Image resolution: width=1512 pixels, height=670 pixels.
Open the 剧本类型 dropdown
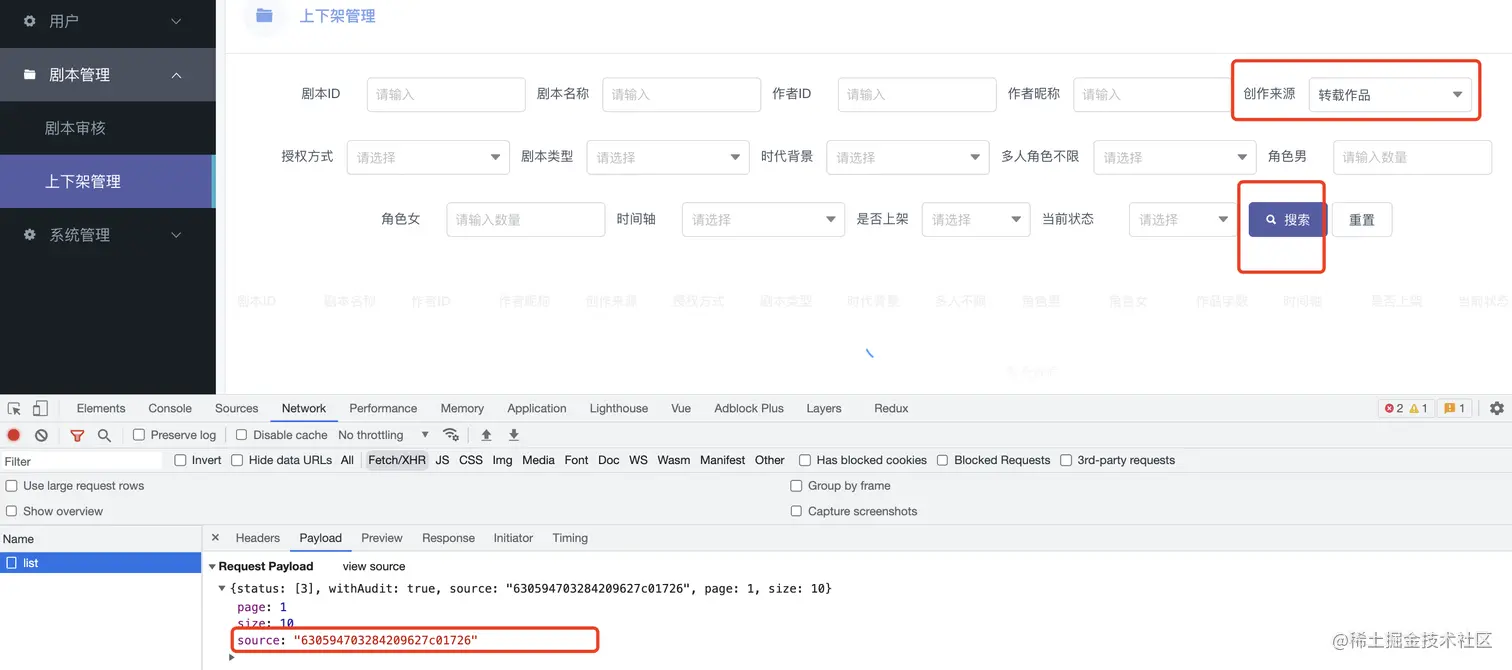click(x=668, y=157)
